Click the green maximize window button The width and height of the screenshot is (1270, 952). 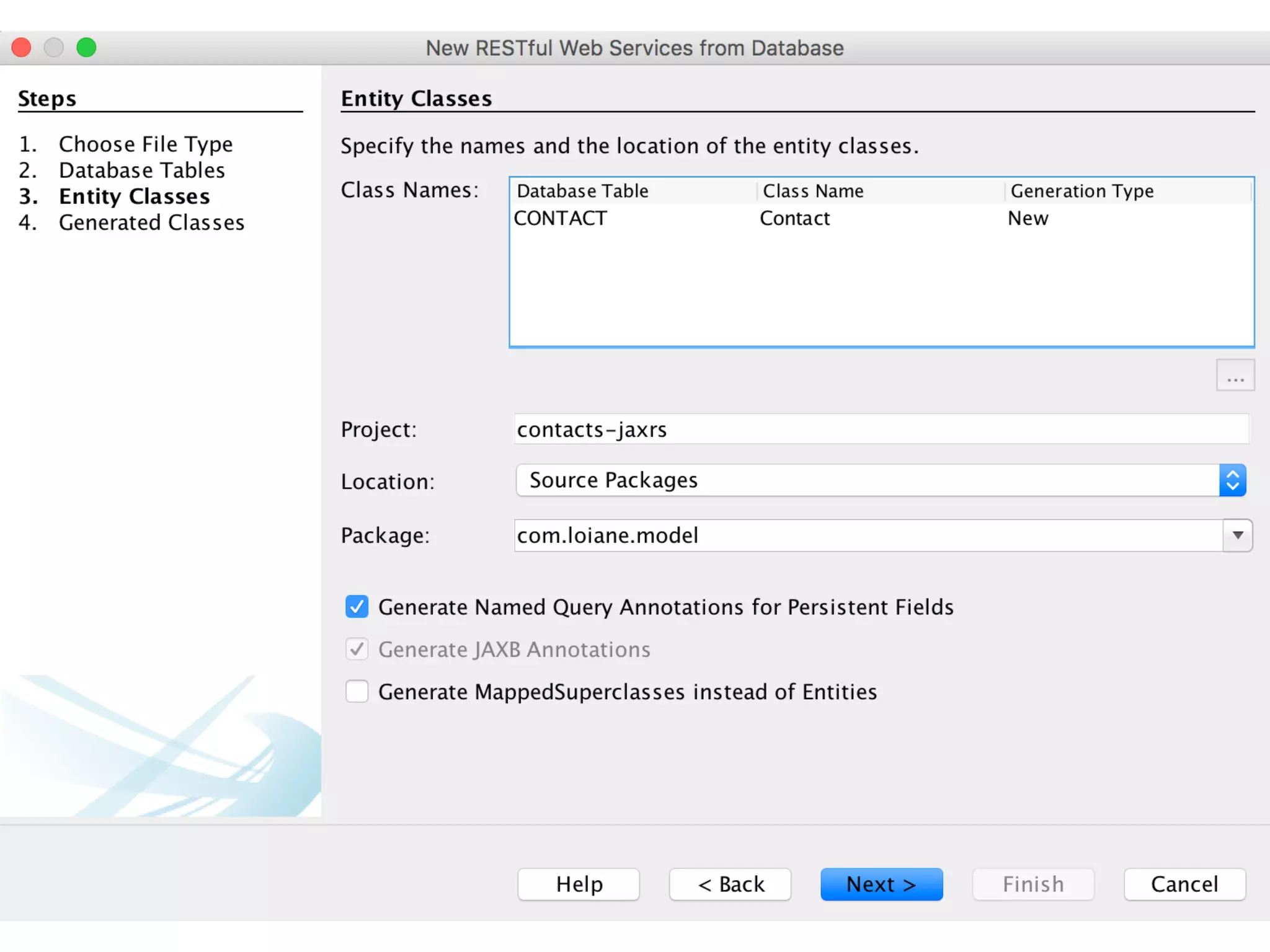(86, 48)
